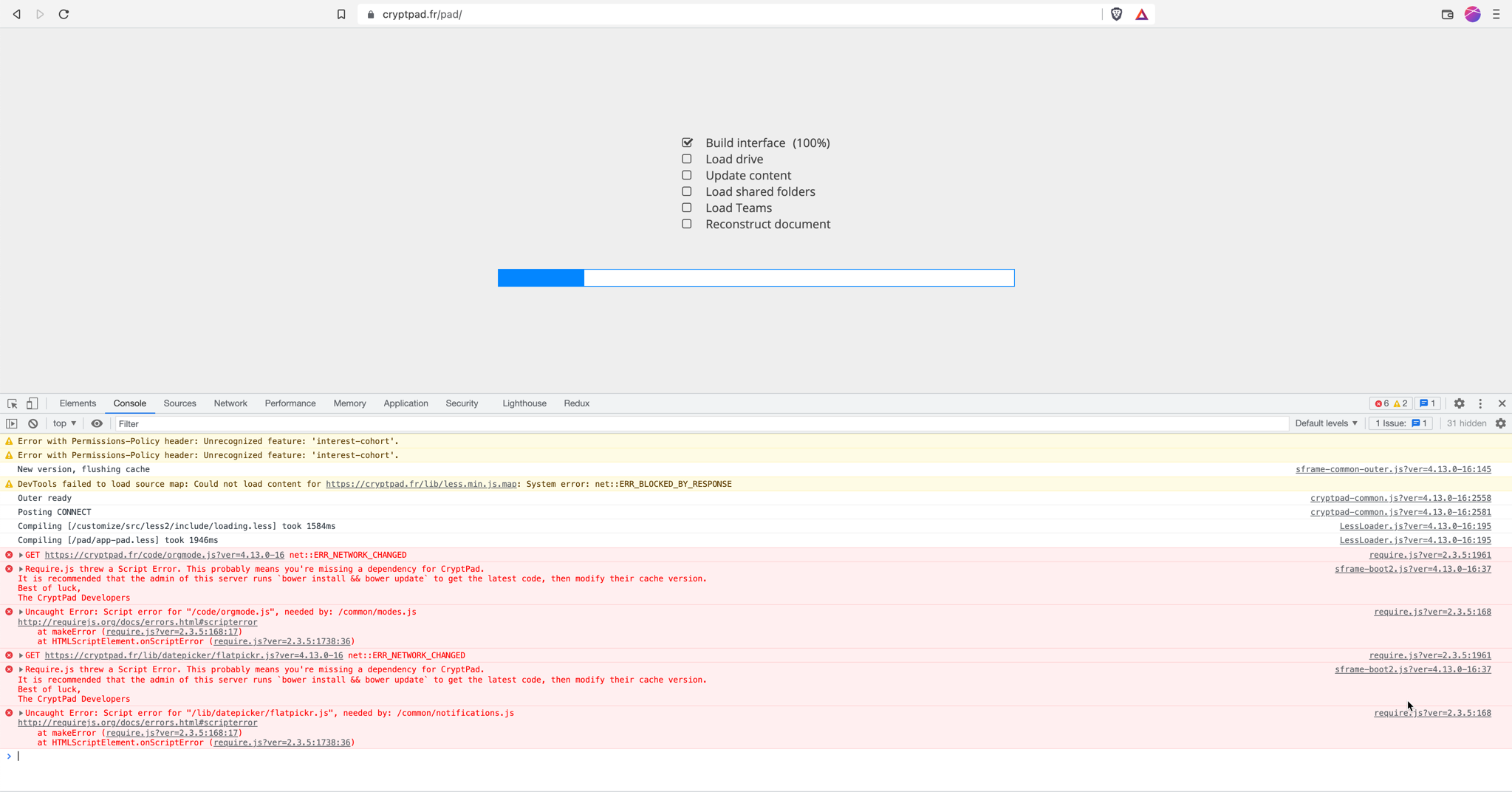Clear the console messages
The height and width of the screenshot is (792, 1512).
coord(33,423)
